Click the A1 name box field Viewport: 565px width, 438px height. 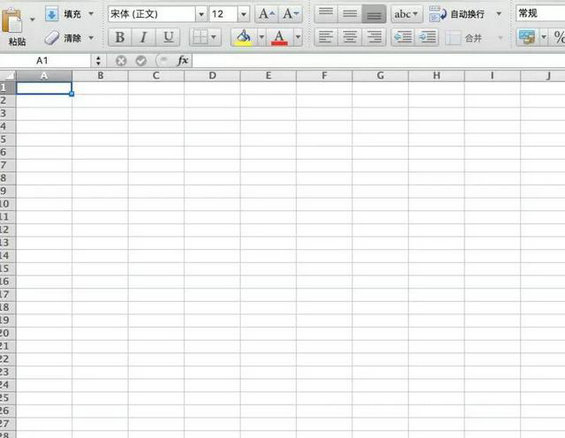click(45, 61)
